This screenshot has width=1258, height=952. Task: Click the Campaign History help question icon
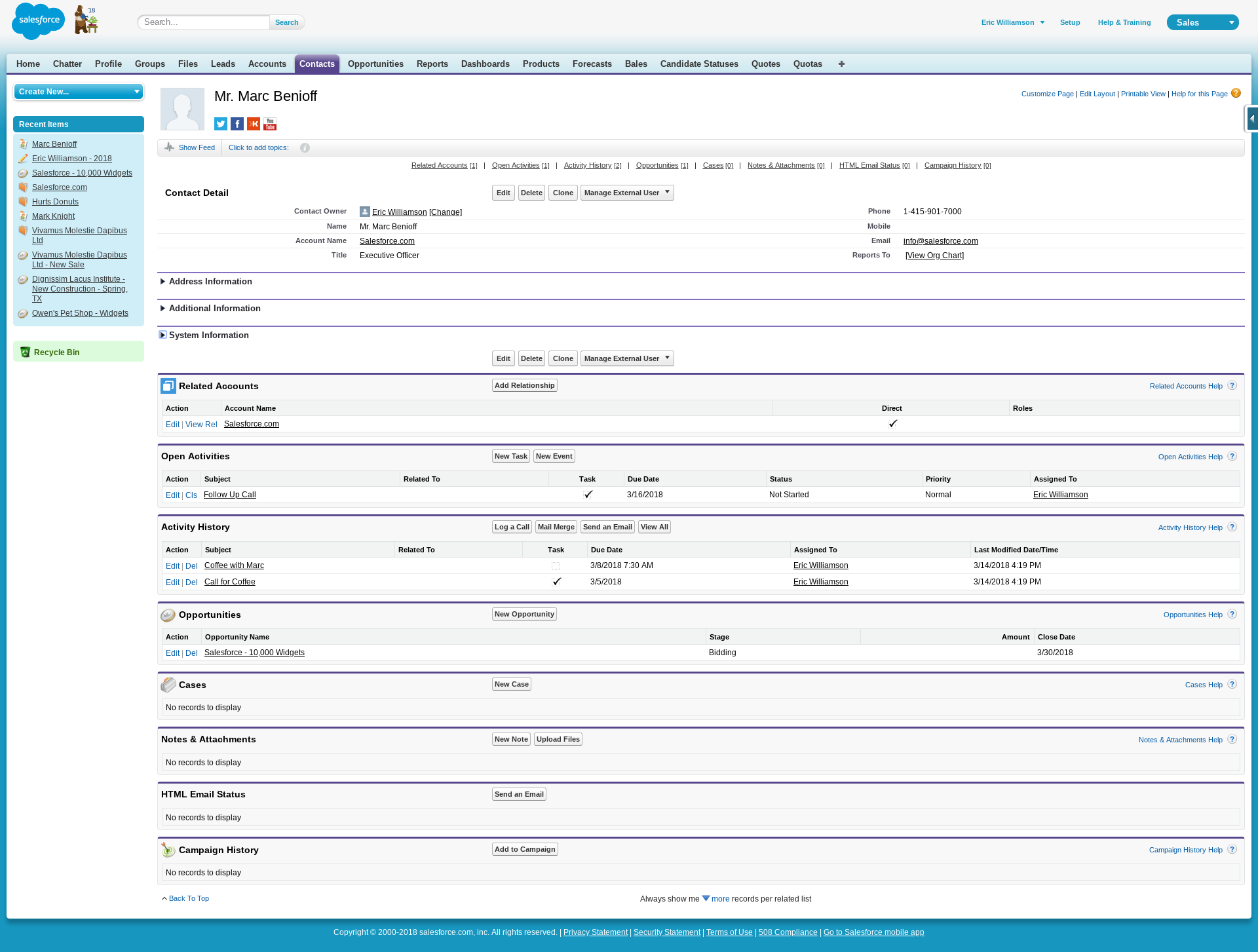click(1232, 849)
